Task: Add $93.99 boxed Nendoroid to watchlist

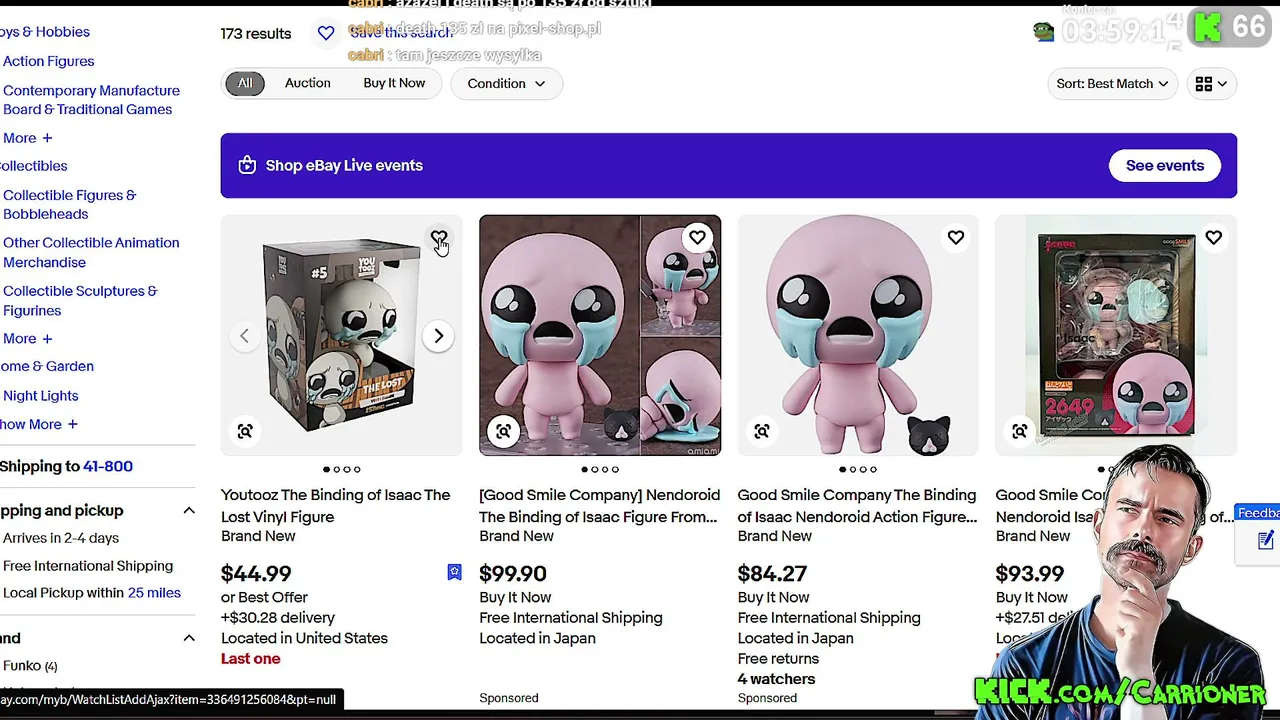Action: click(1213, 238)
